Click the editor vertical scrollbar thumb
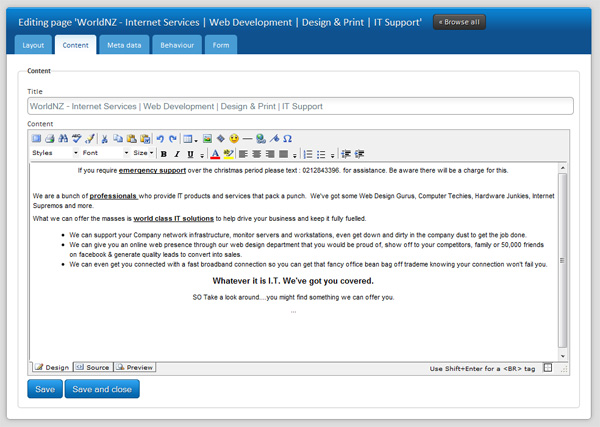The image size is (600, 427). pos(562,260)
